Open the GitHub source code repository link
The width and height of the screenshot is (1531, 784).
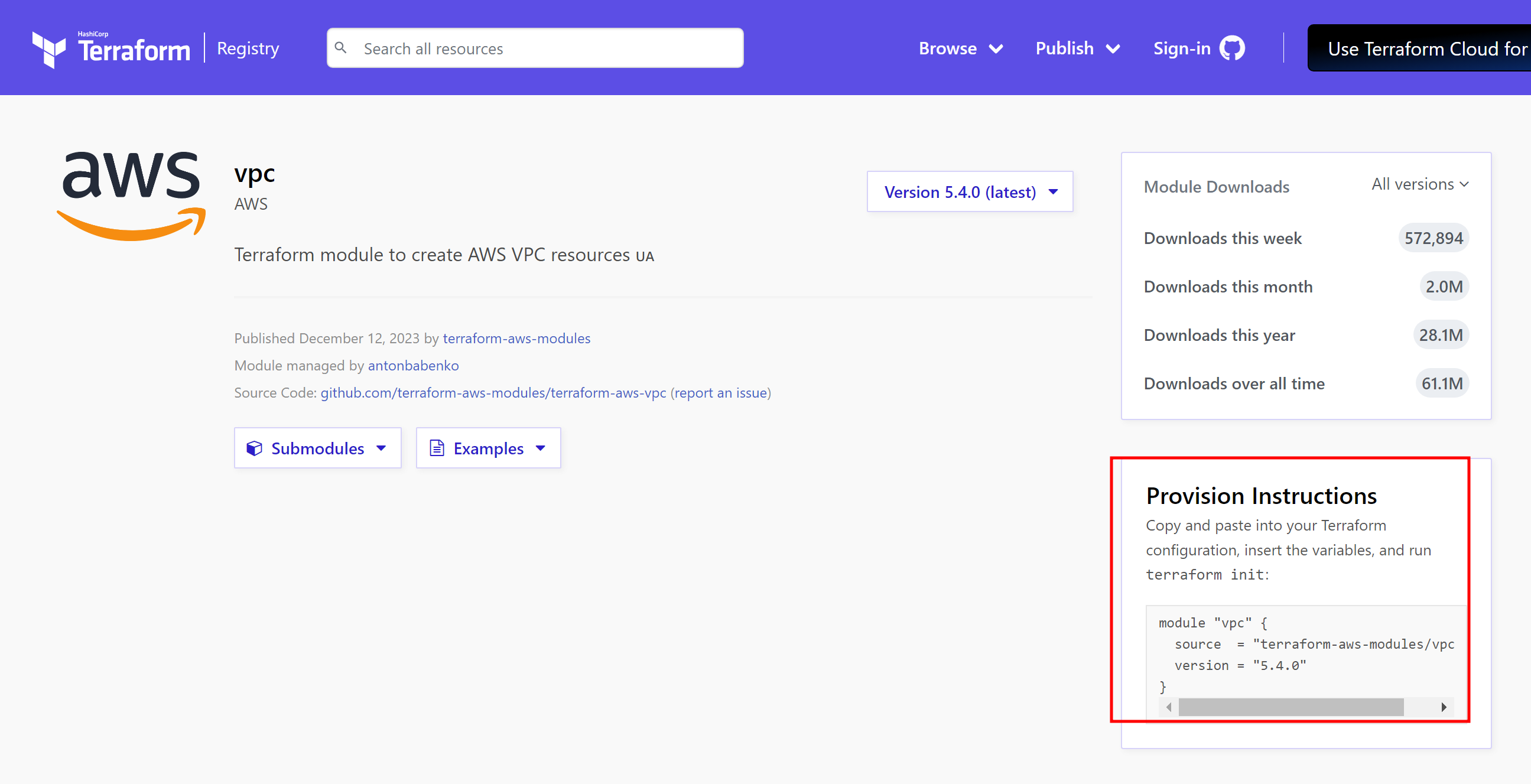pyautogui.click(x=493, y=393)
